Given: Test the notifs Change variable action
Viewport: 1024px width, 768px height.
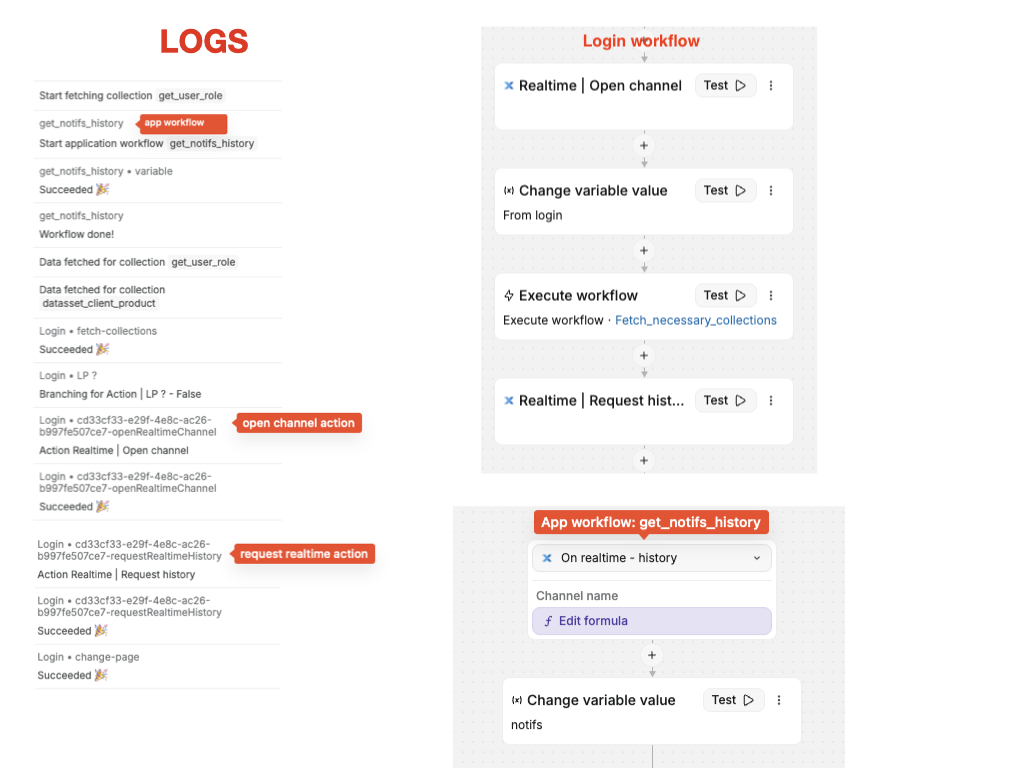Looking at the screenshot, I should 733,701.
